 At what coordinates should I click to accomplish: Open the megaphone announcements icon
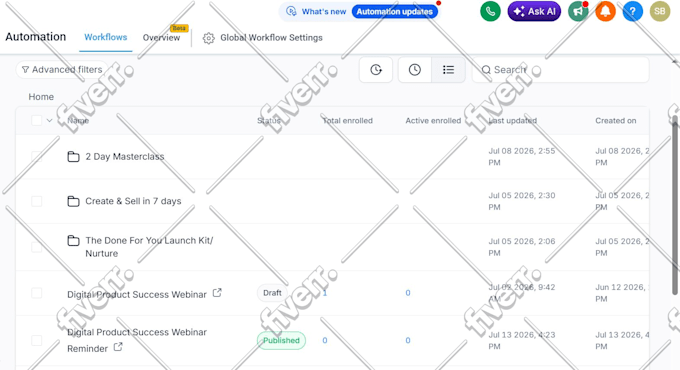click(578, 11)
